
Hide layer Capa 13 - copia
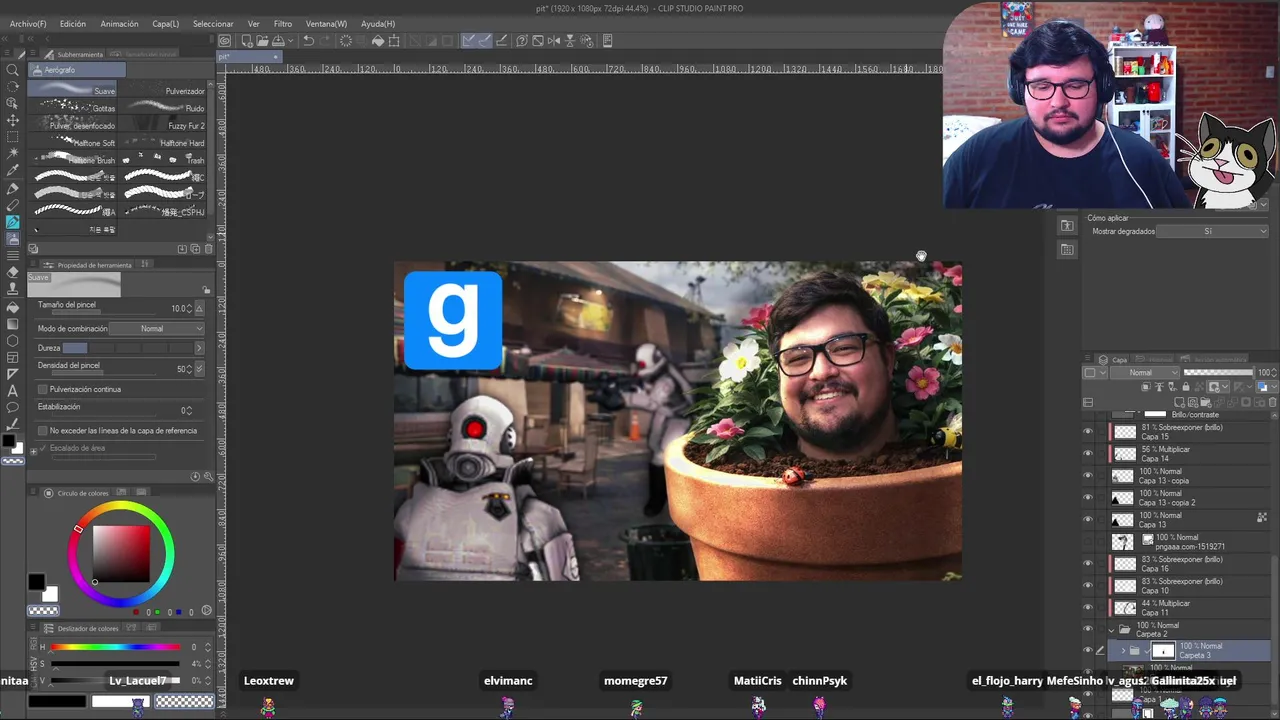click(1088, 476)
